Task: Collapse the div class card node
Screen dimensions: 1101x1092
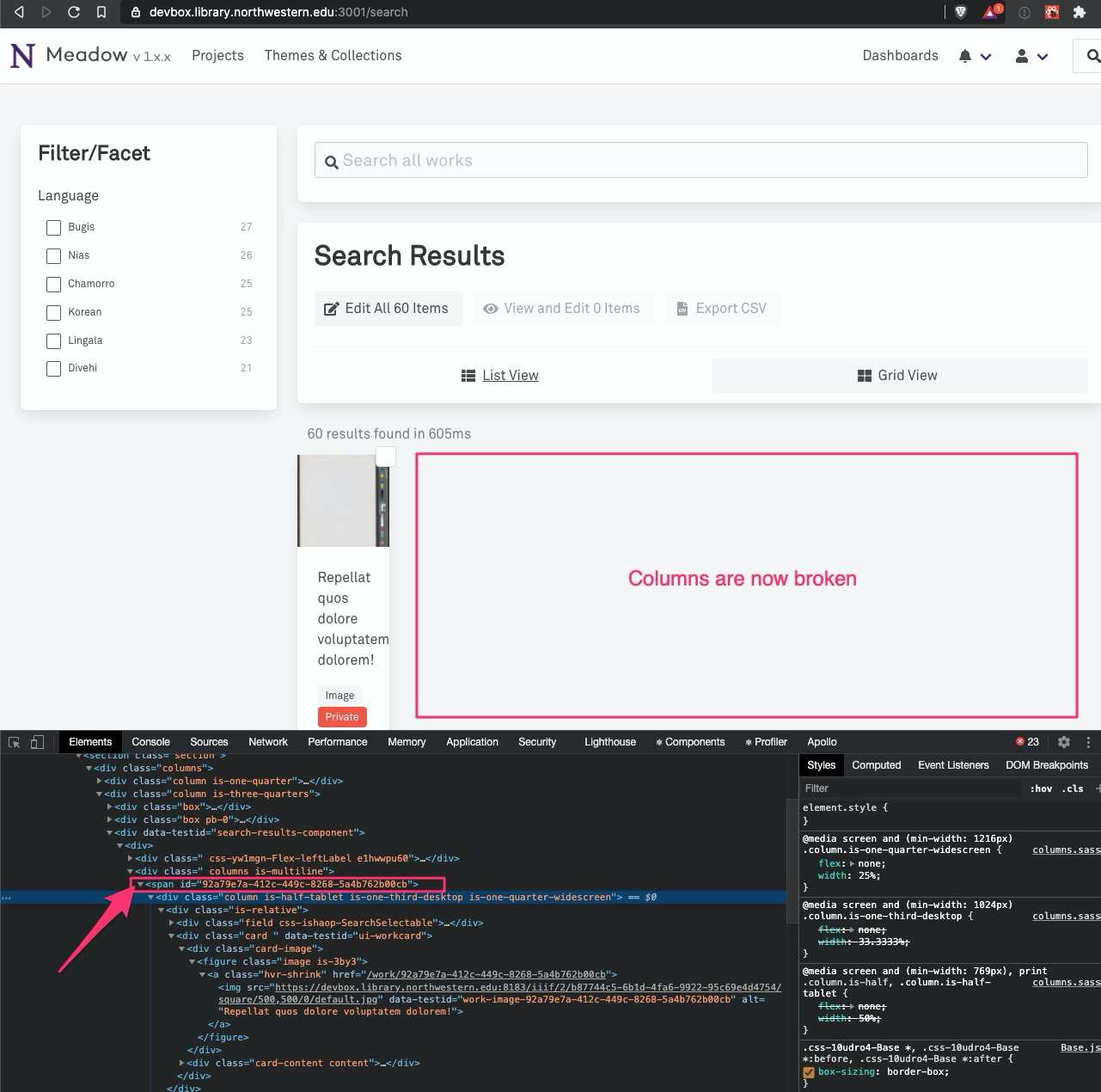Action: tap(171, 936)
